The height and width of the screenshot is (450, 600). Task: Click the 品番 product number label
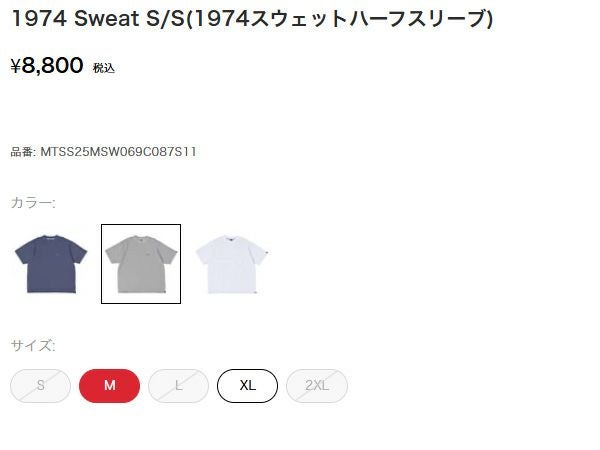point(22,152)
